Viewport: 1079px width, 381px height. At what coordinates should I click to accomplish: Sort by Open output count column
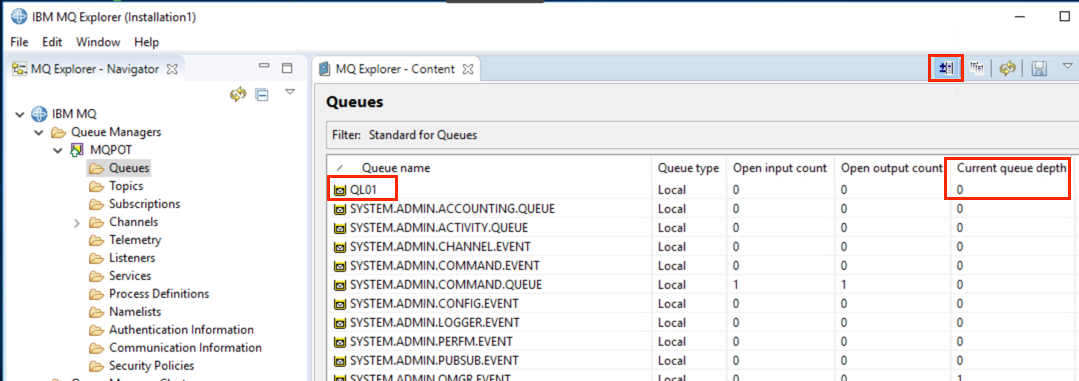892,168
